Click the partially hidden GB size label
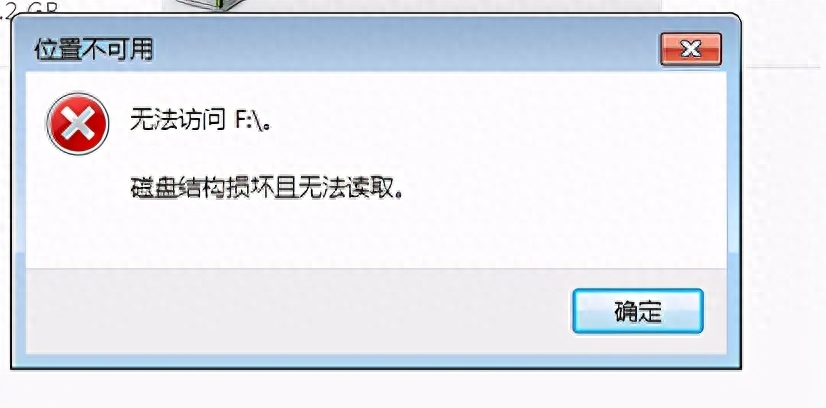Viewport: 826px width, 408px height. pos(28,7)
